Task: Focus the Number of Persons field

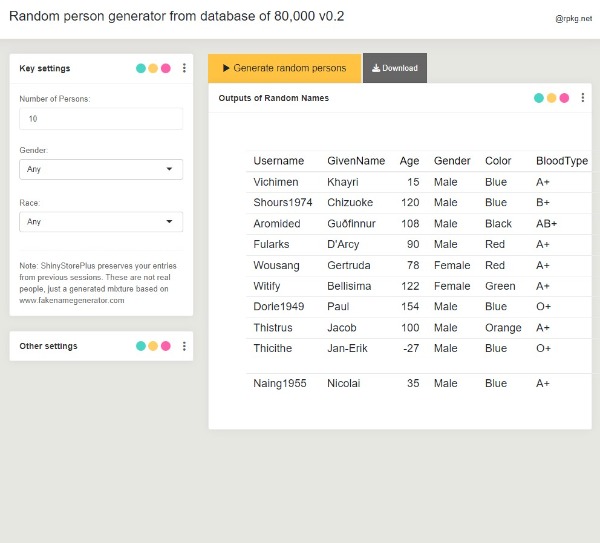Action: click(101, 118)
